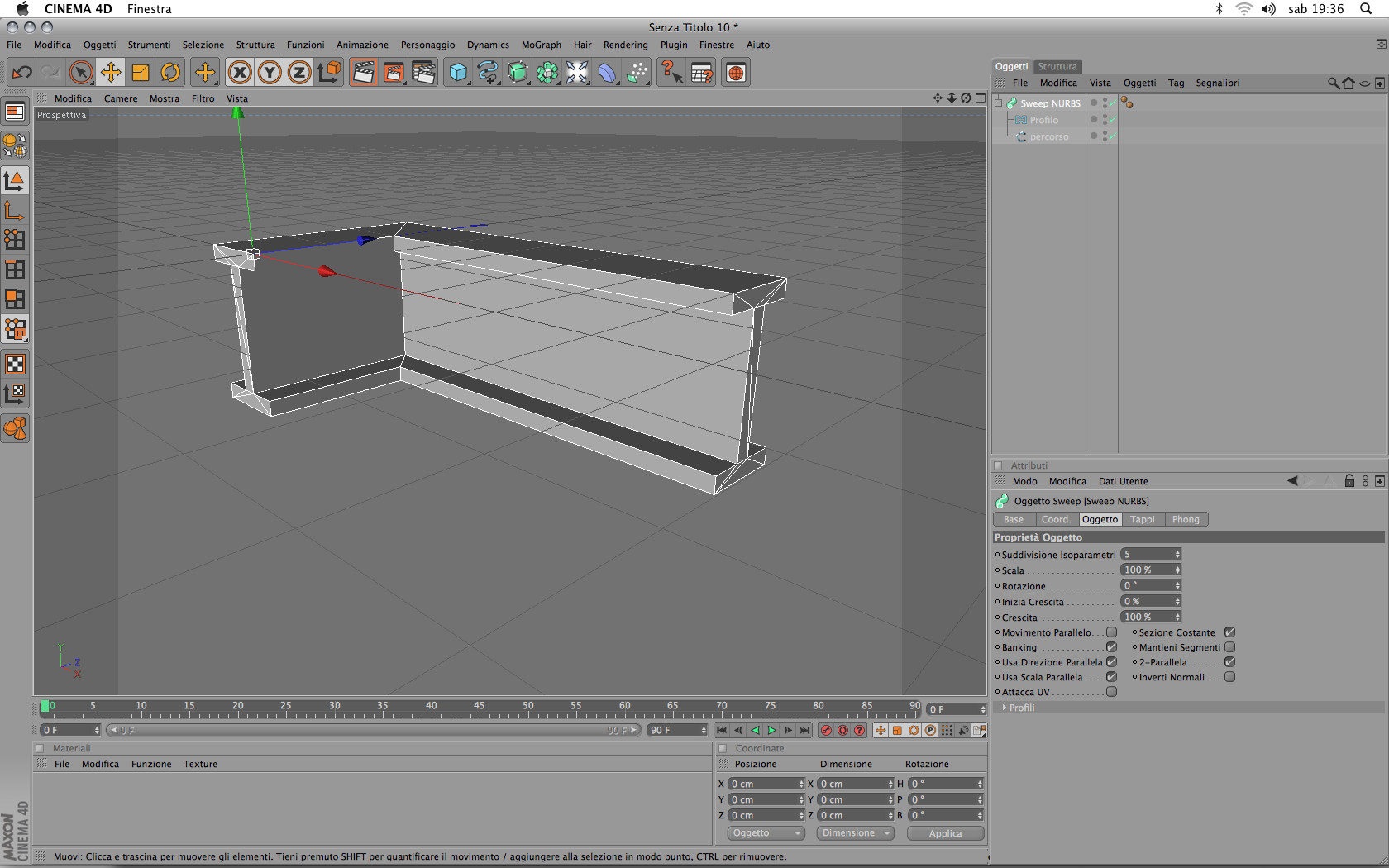Select the Polygons tool
This screenshot has width=1389, height=868.
(15, 299)
